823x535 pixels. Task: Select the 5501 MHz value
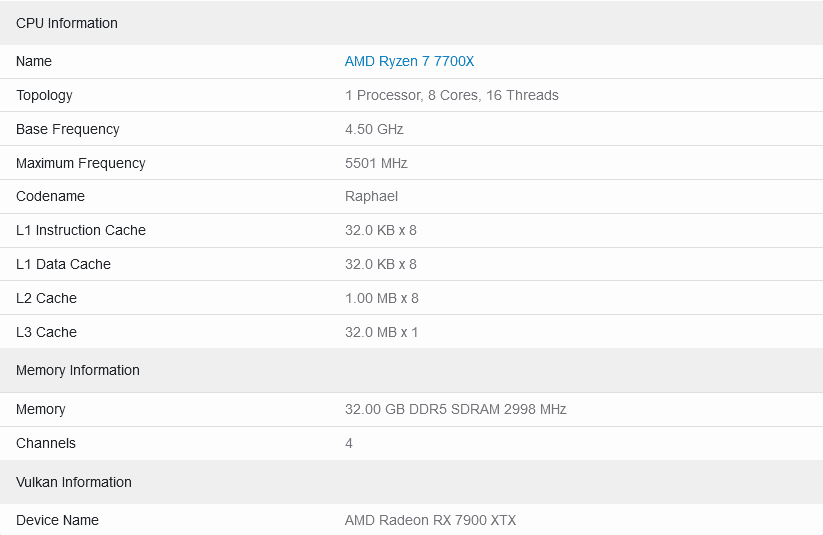(376, 163)
